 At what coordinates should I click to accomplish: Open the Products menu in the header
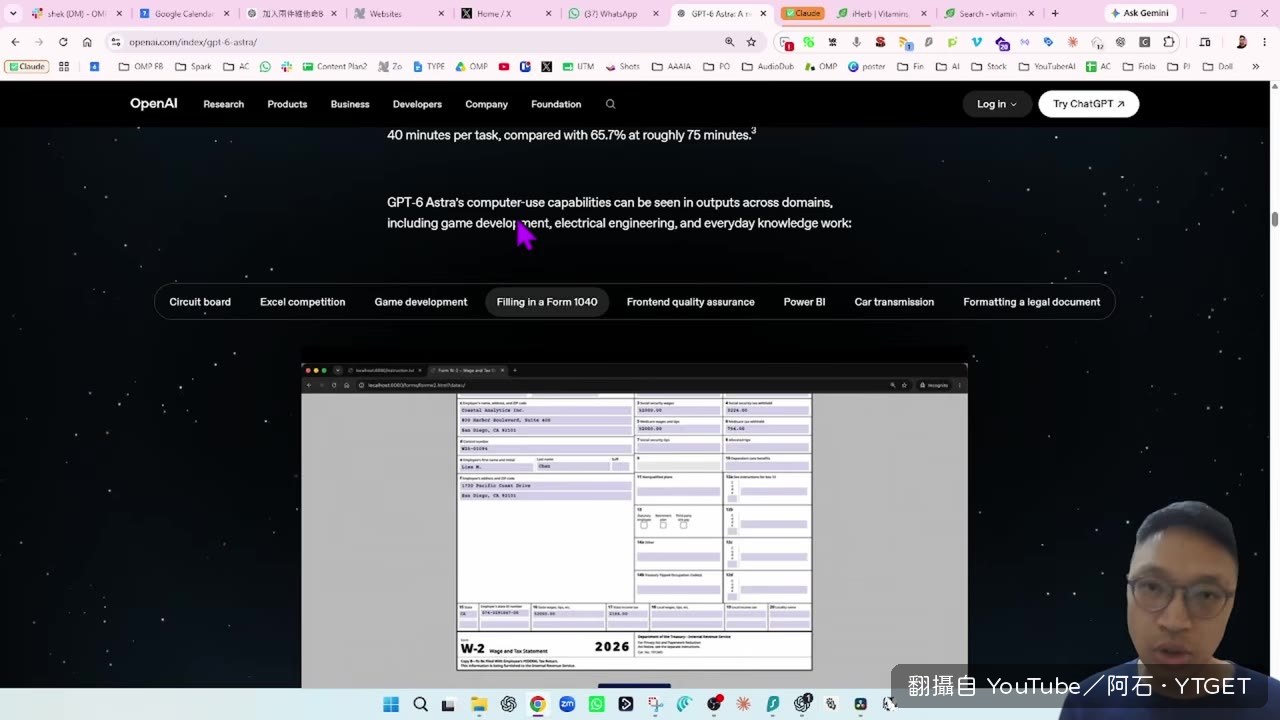pos(287,104)
